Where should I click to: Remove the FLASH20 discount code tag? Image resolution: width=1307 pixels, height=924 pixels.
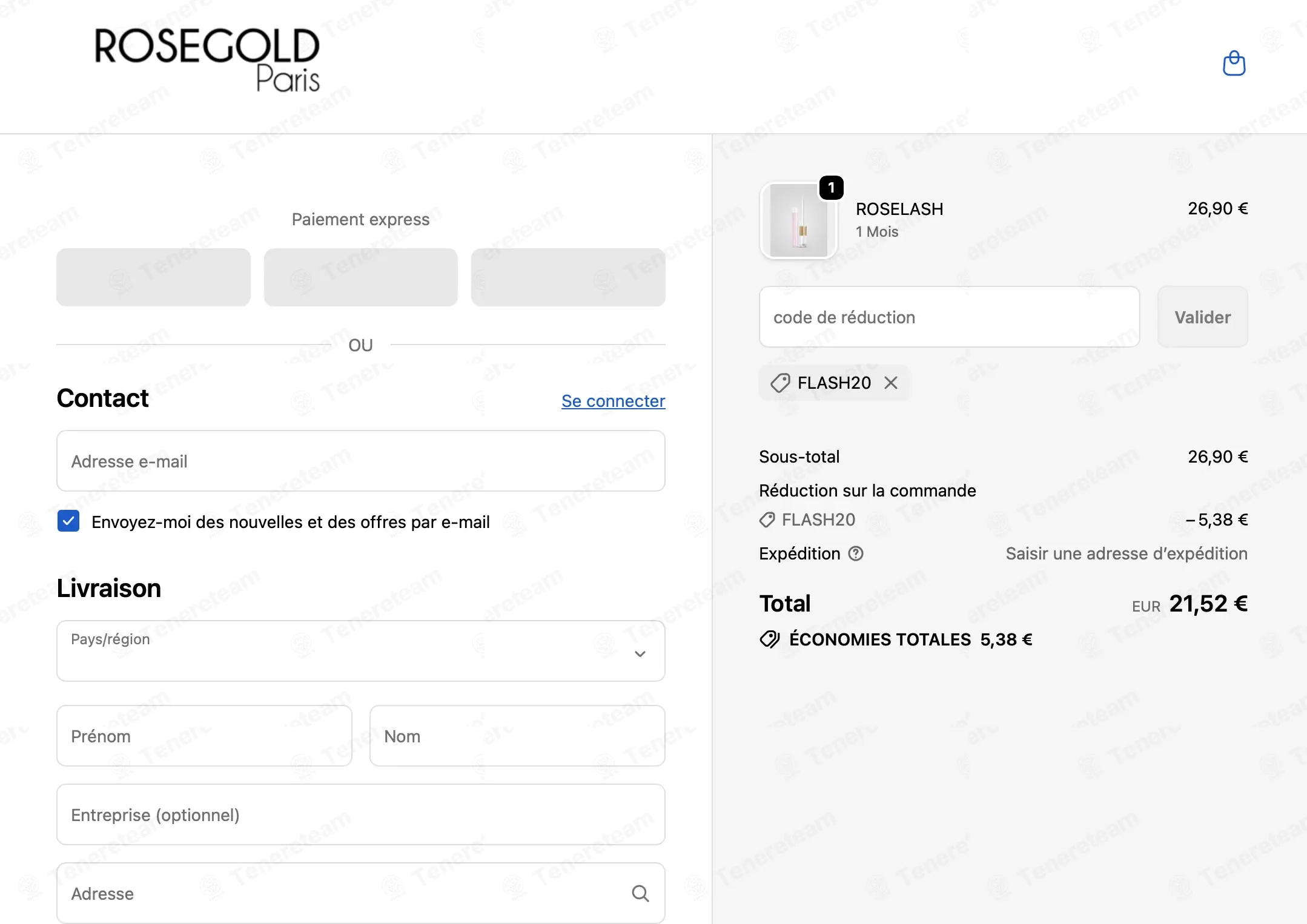click(x=890, y=383)
